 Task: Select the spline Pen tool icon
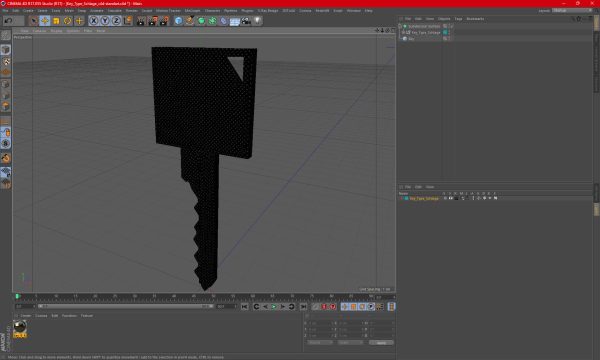point(189,21)
